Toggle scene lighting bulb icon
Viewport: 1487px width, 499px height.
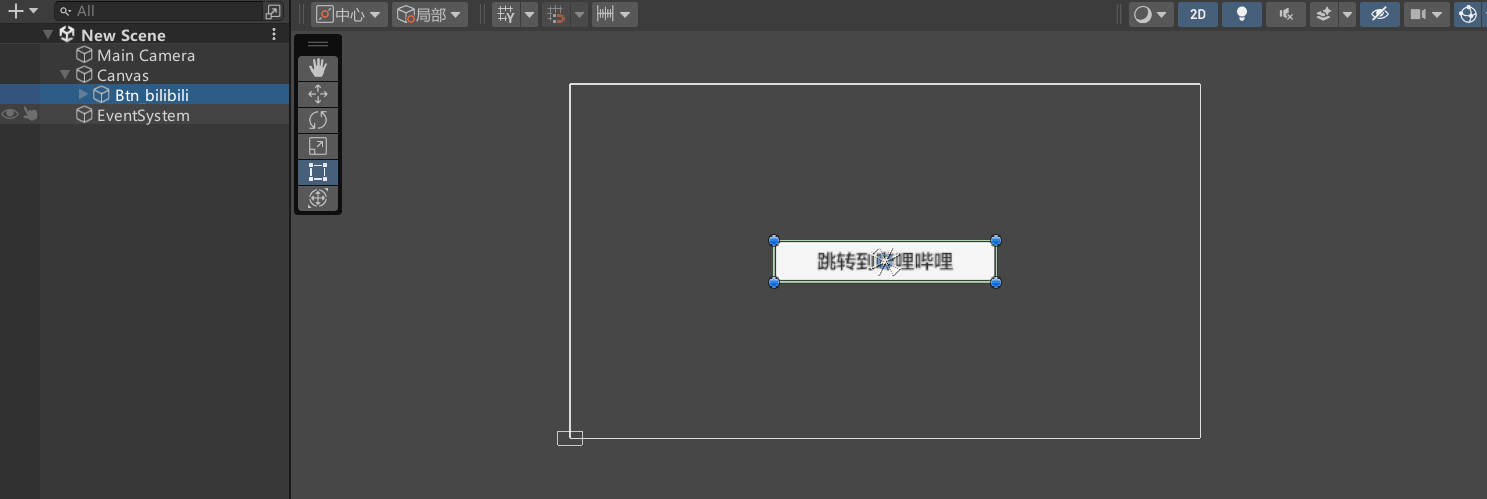(x=1242, y=14)
